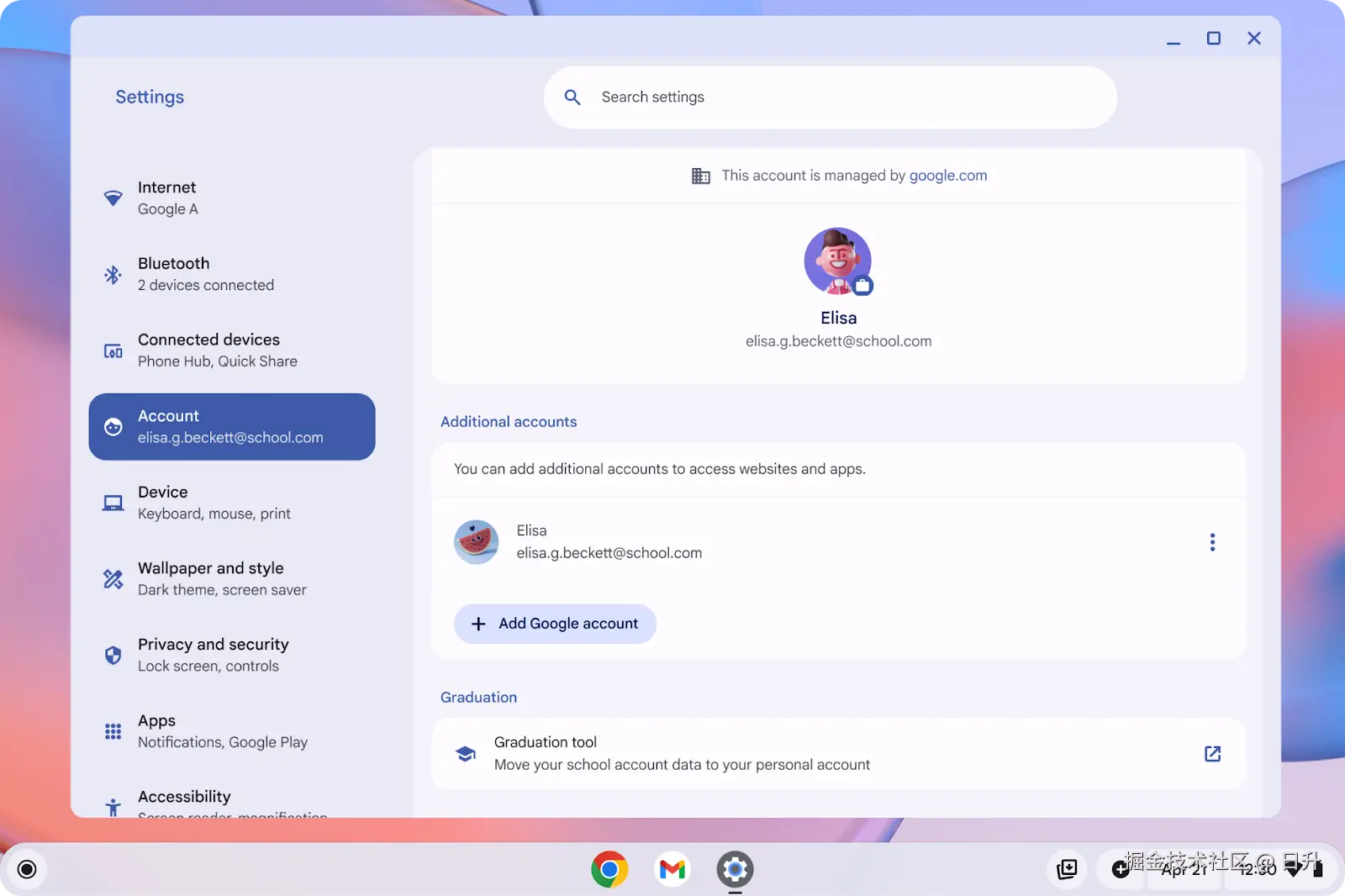Click the graduation cap icon
Screen dimensions: 1345x896
pyautogui.click(x=466, y=754)
